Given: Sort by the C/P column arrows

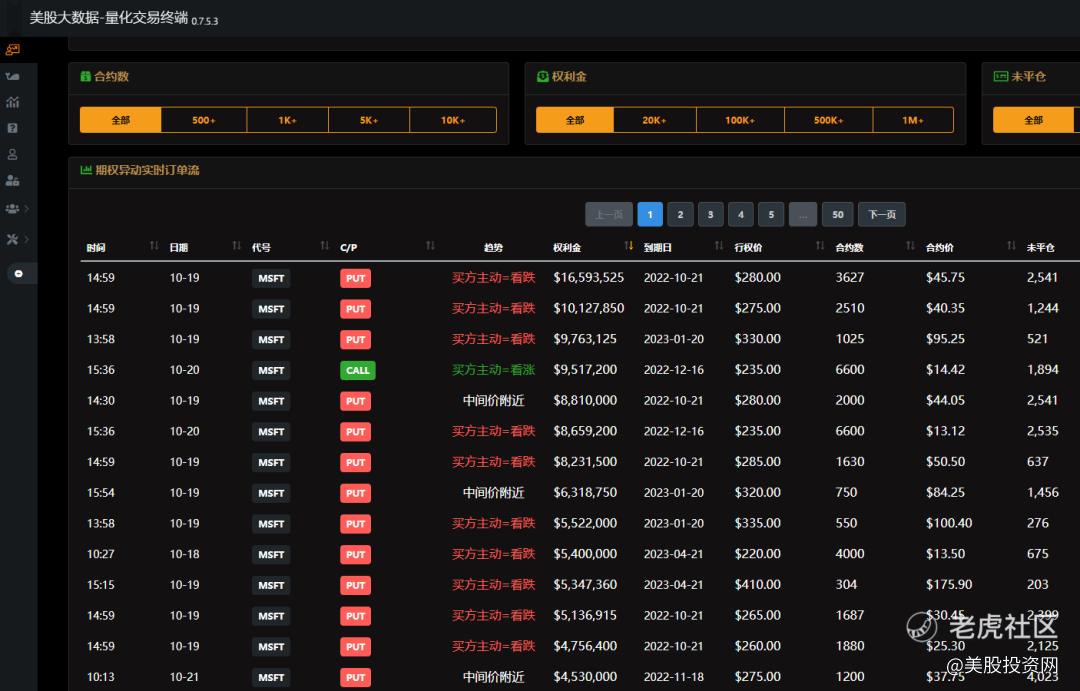Looking at the screenshot, I should [430, 246].
